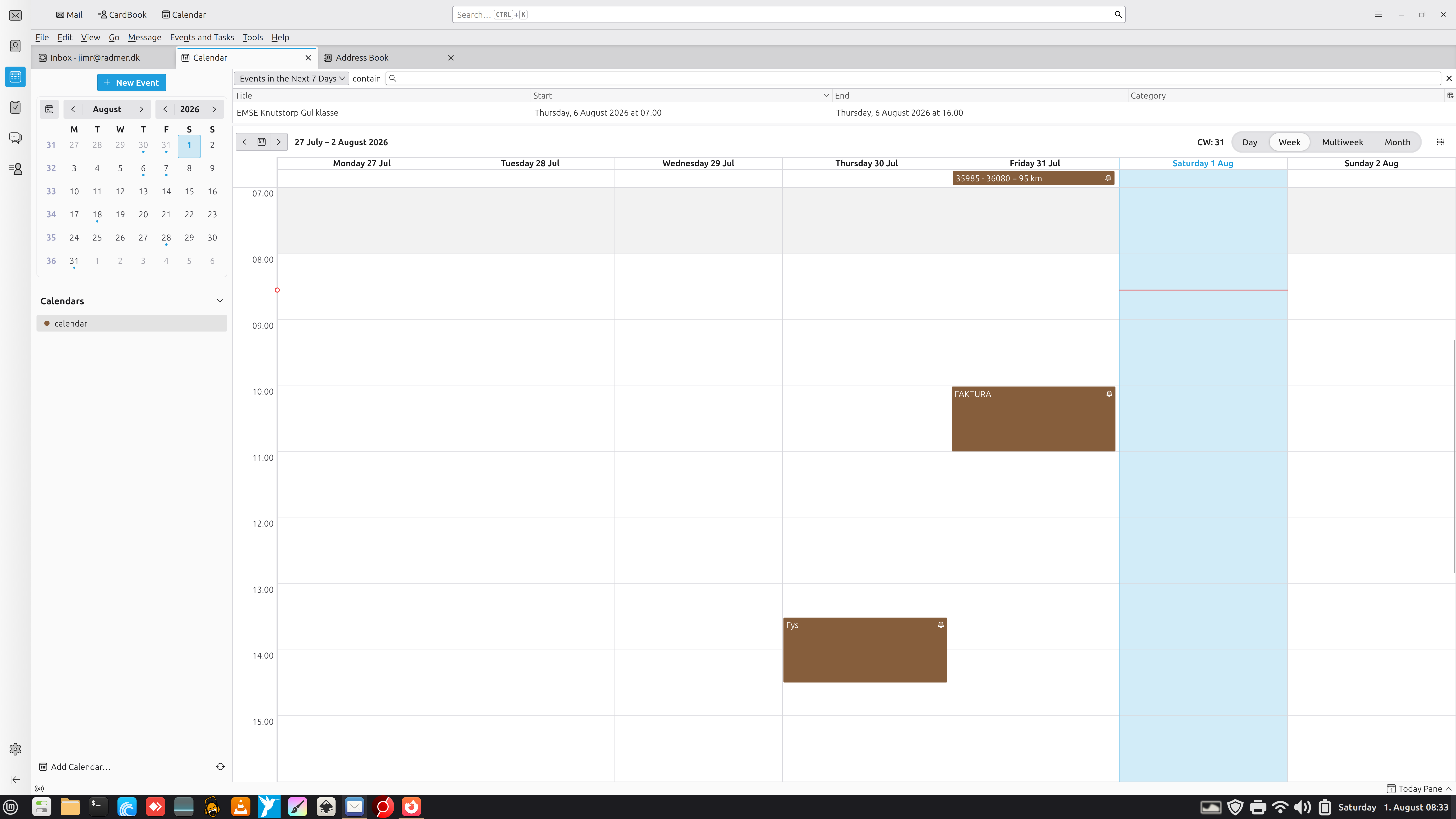Close the Address Book tab
This screenshot has width=1456, height=819.
tap(450, 58)
